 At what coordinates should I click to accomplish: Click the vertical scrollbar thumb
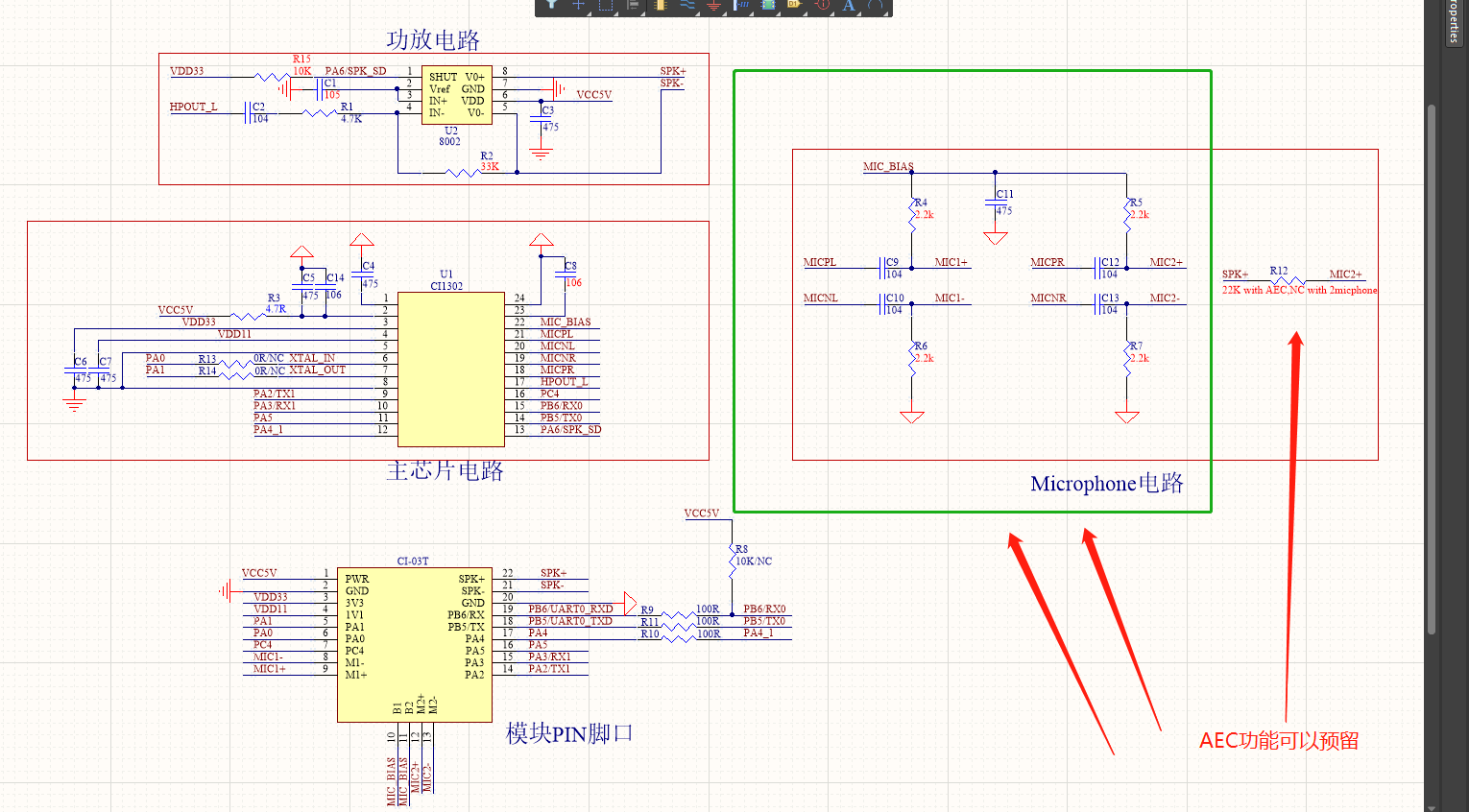(1432, 365)
